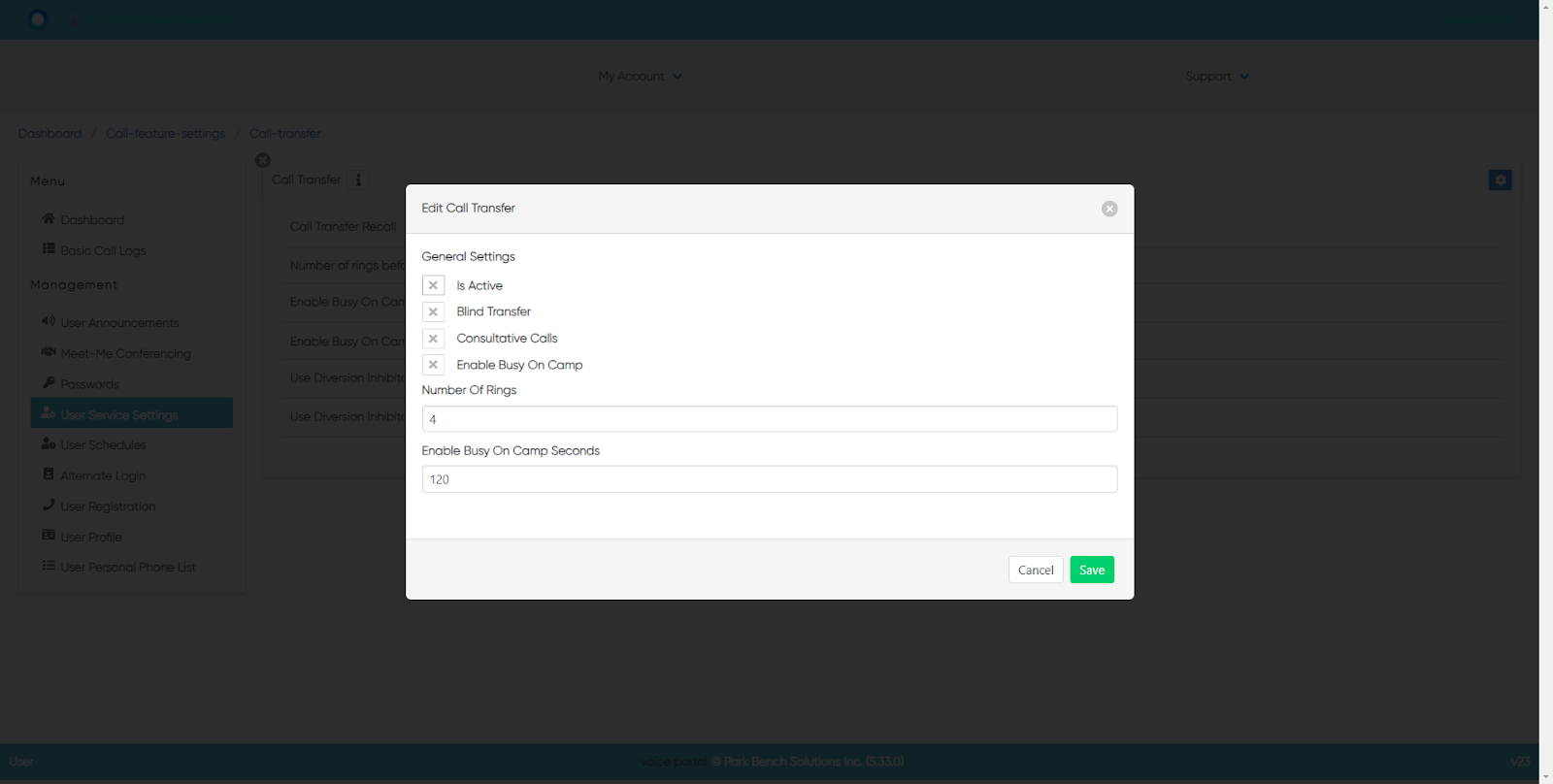This screenshot has height=784, width=1553.
Task: Open User Registration in sidebar
Action: [x=108, y=506]
